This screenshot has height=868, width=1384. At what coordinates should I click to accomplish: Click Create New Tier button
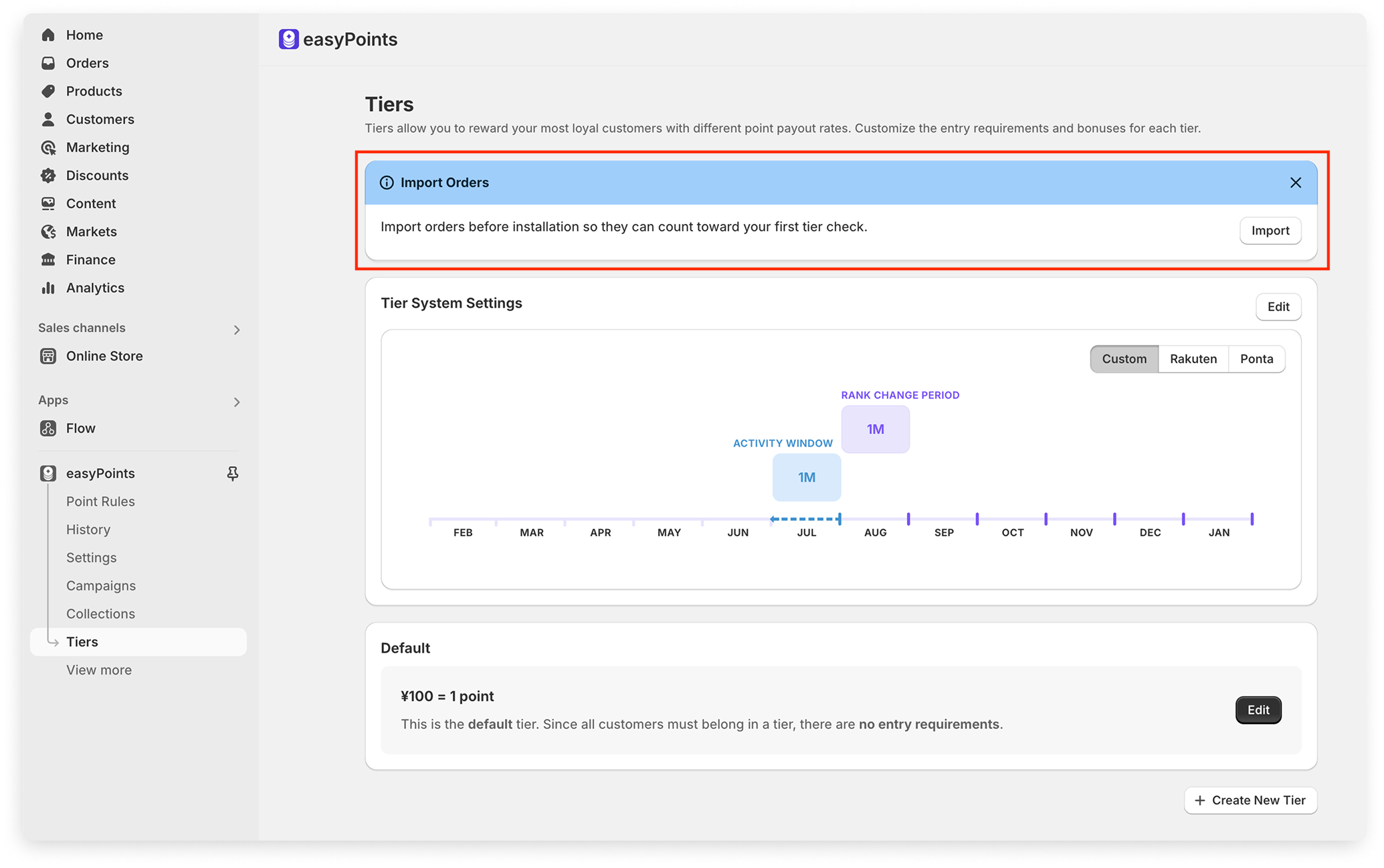click(x=1250, y=800)
